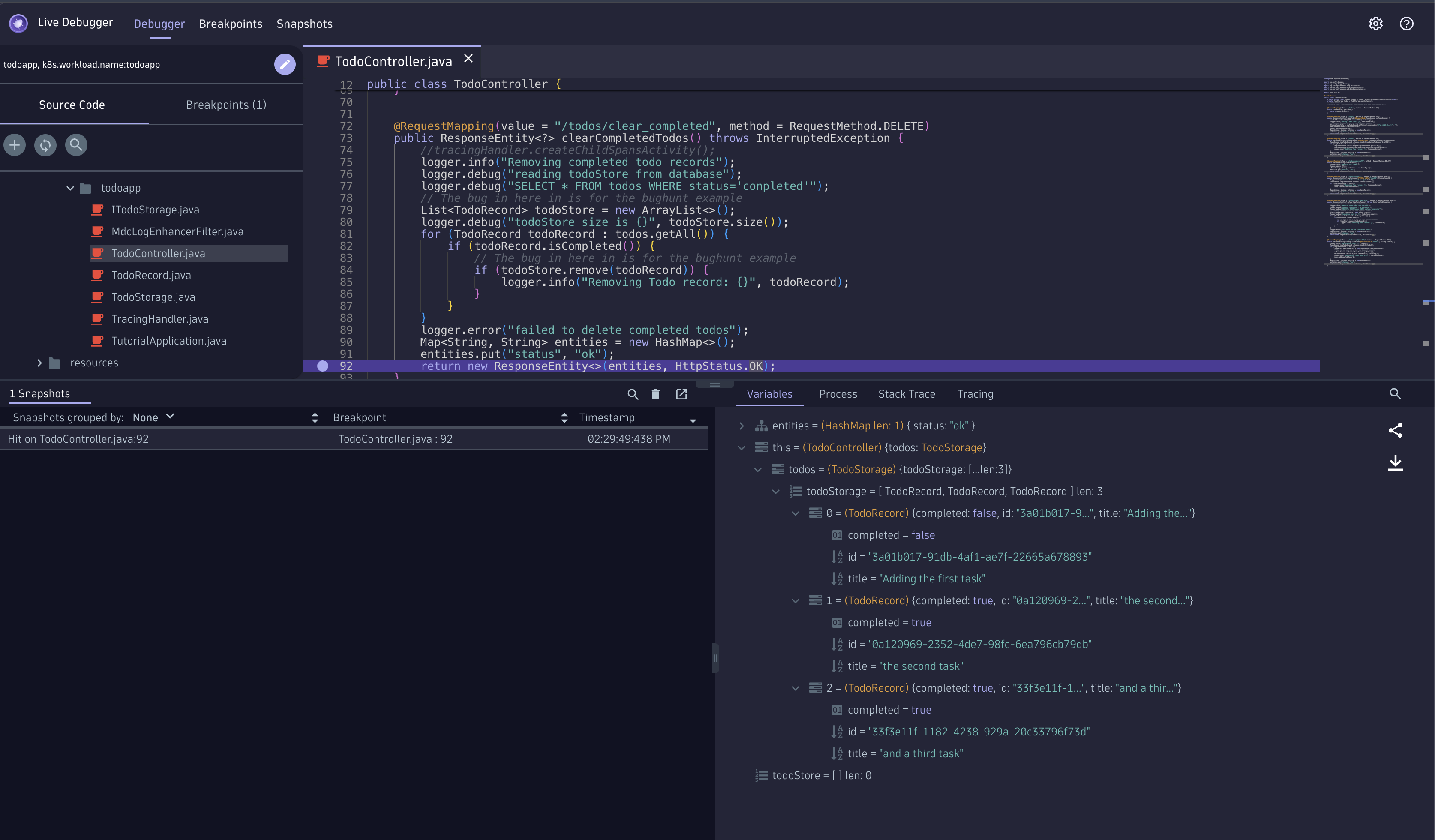Image resolution: width=1435 pixels, height=840 pixels.
Task: Click the refresh source code icon
Action: [45, 145]
